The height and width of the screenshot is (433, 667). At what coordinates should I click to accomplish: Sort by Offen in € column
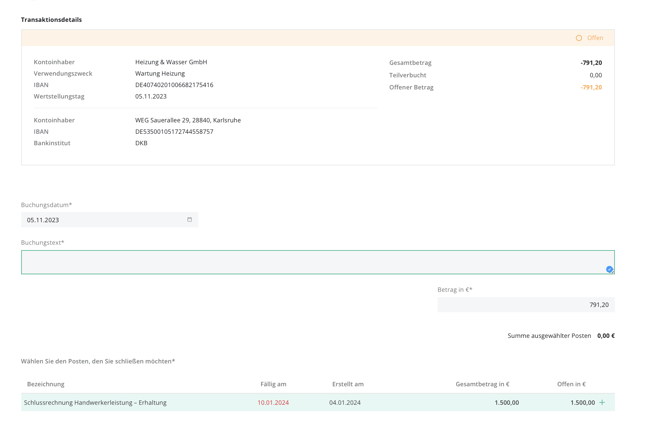coord(571,384)
